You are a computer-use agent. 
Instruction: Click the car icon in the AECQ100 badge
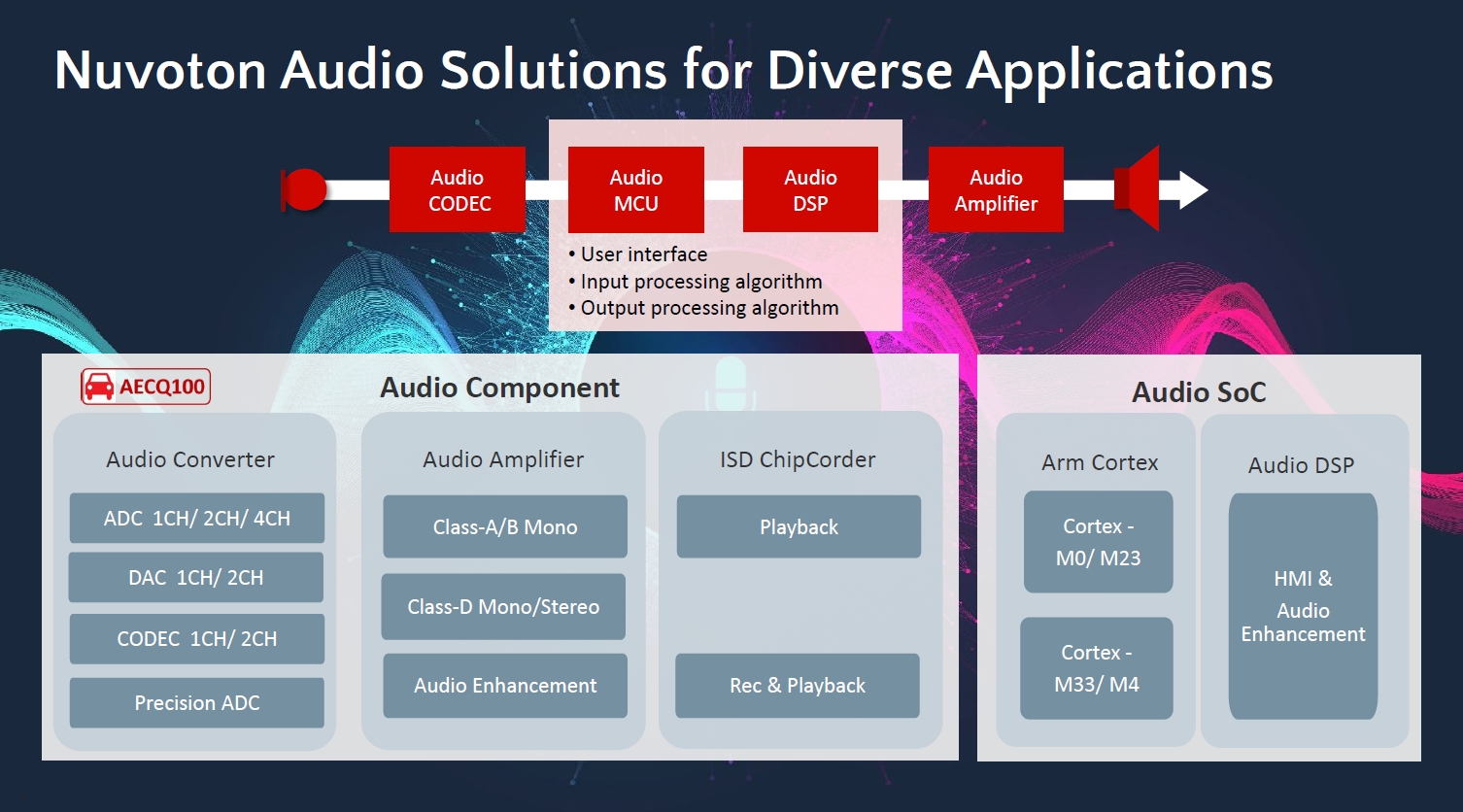[x=99, y=388]
